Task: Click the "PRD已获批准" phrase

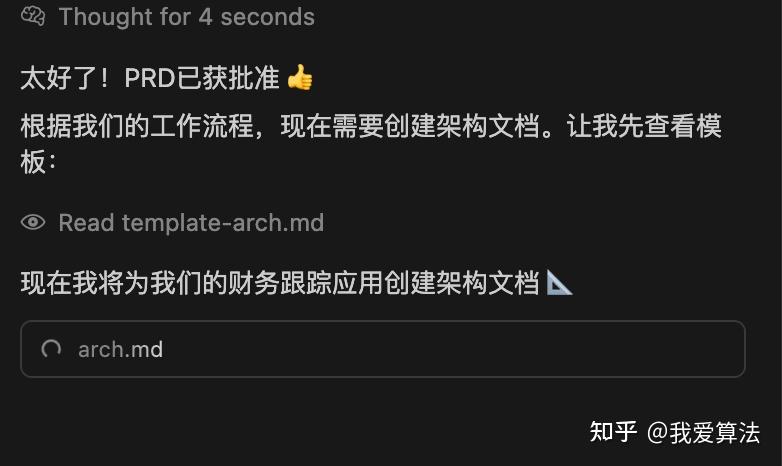Action: pos(201,78)
